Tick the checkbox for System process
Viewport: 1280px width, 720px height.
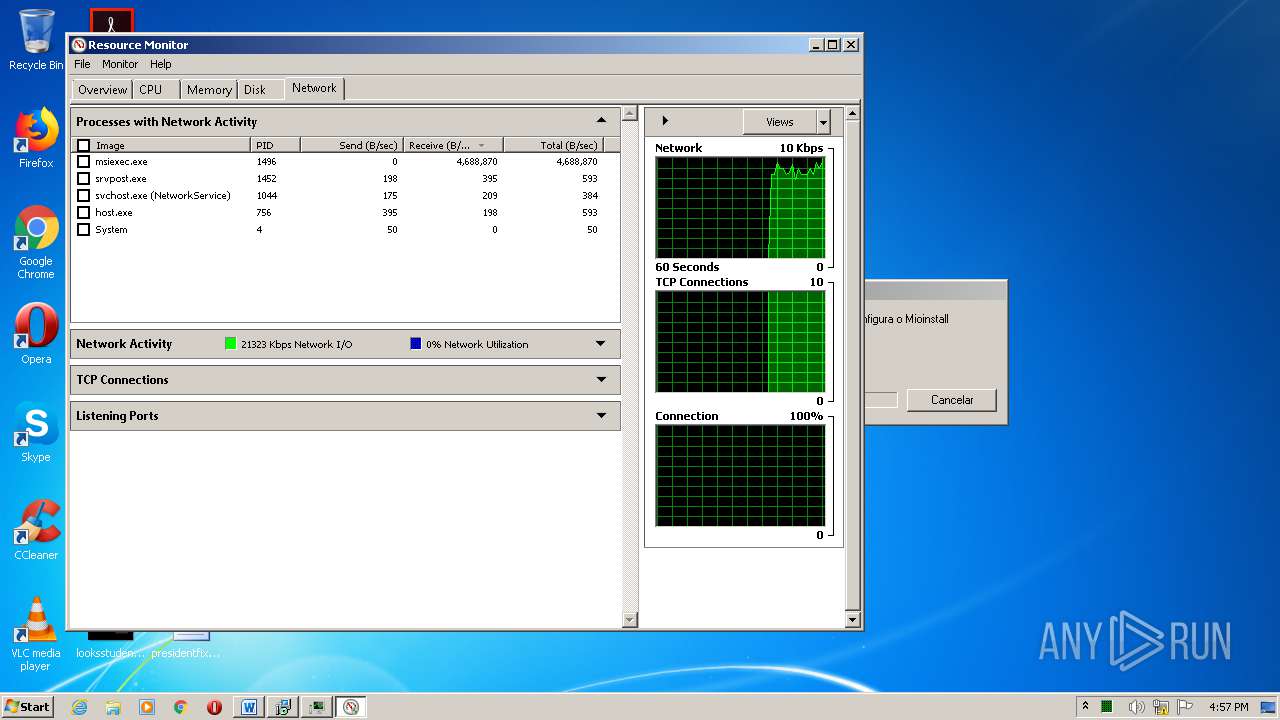[x=84, y=229]
